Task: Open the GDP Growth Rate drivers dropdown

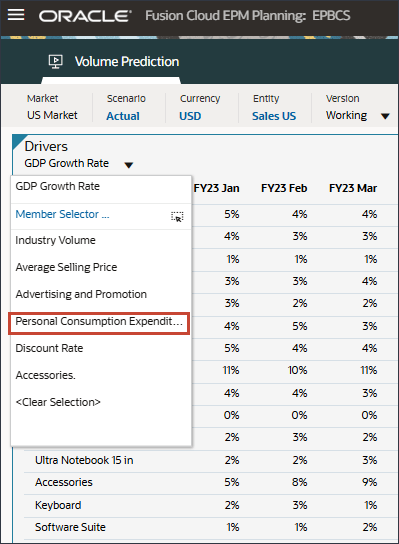Action: tap(129, 165)
